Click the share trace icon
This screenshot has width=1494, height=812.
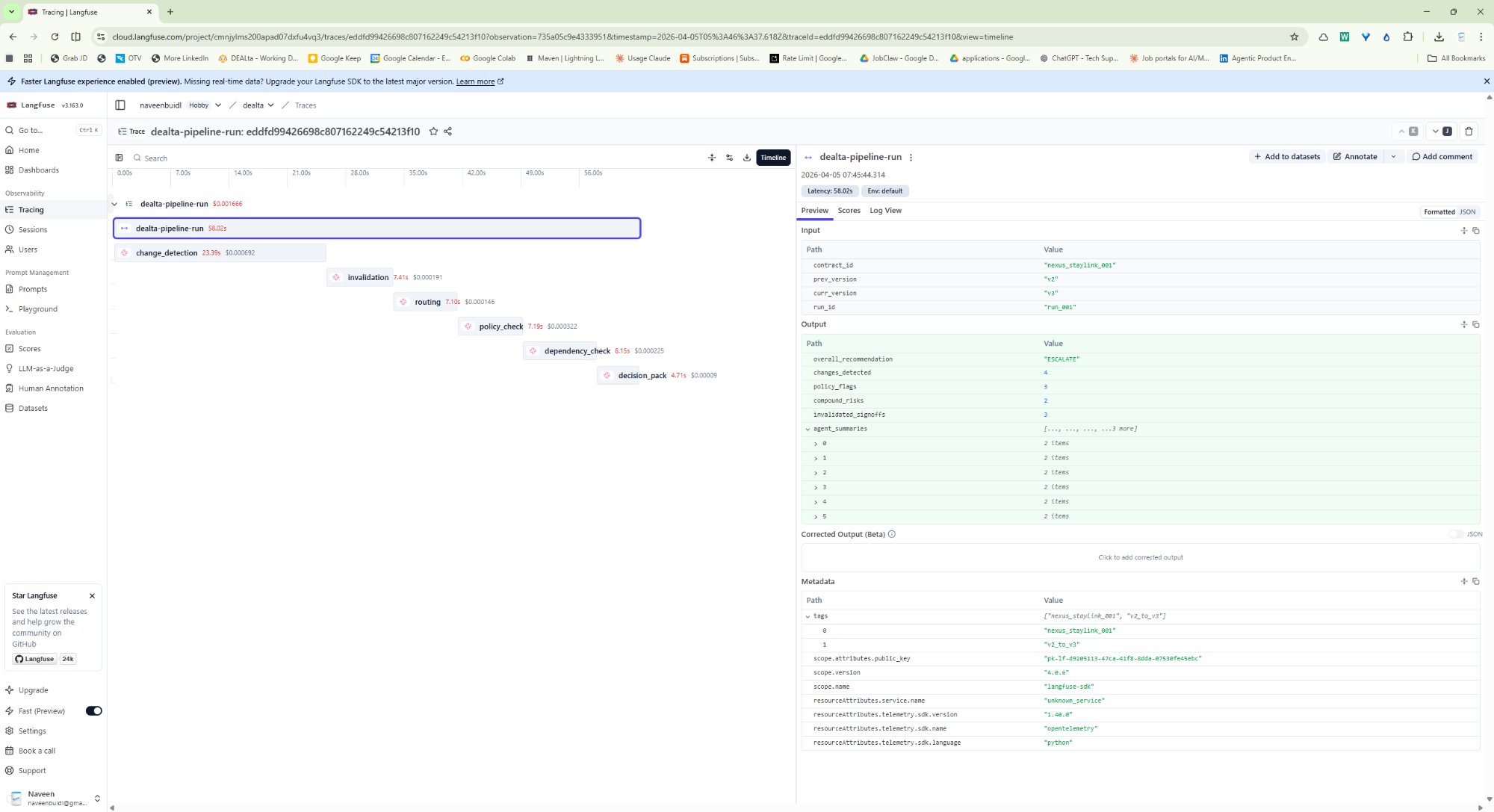[448, 131]
